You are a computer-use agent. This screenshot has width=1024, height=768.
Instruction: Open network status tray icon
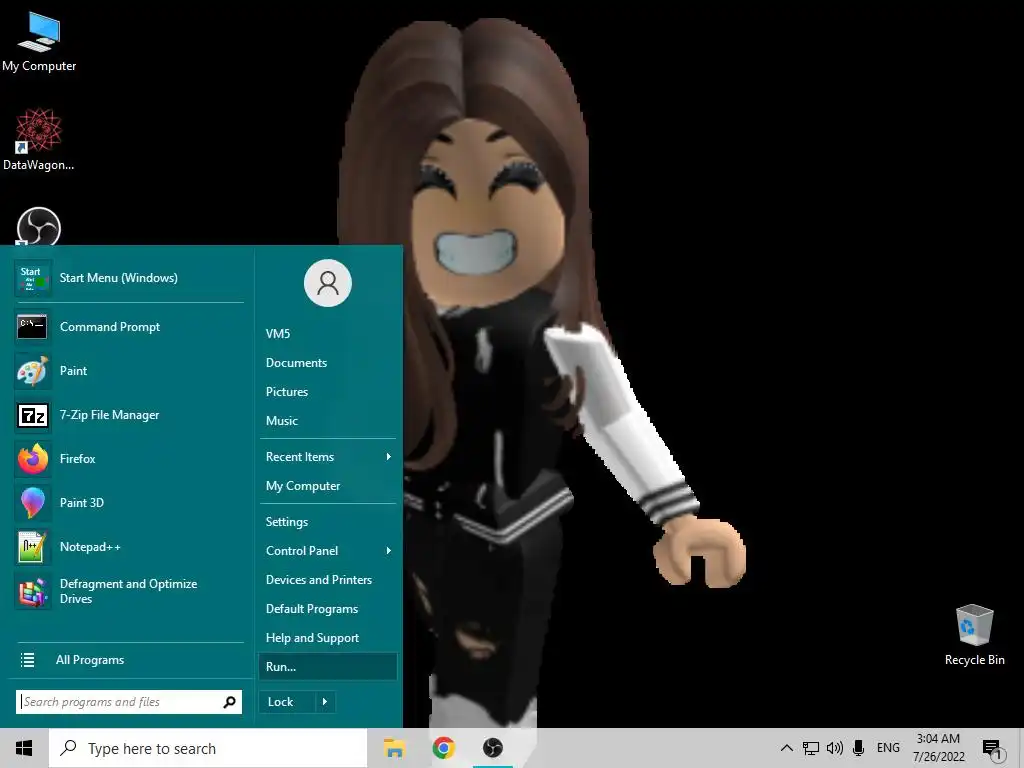coord(810,748)
